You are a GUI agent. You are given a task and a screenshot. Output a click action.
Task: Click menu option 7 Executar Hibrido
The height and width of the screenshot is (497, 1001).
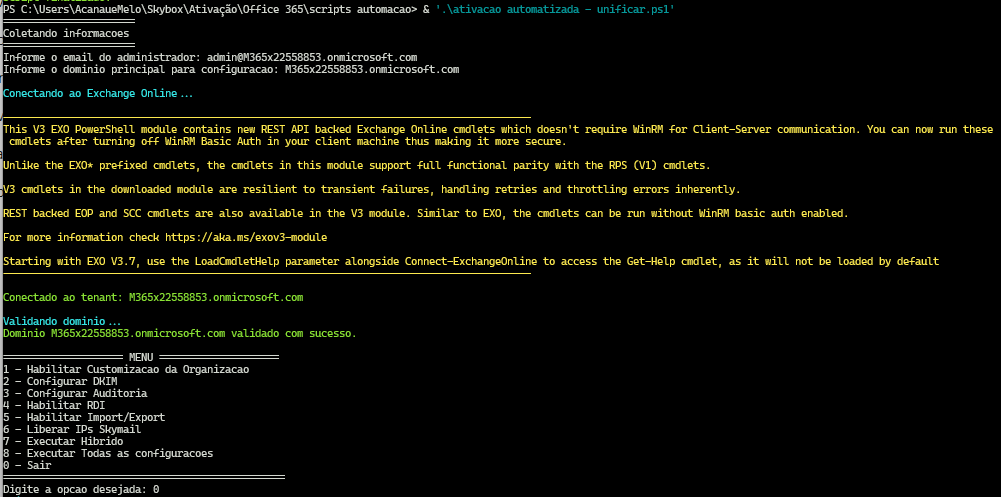click(x=63, y=441)
